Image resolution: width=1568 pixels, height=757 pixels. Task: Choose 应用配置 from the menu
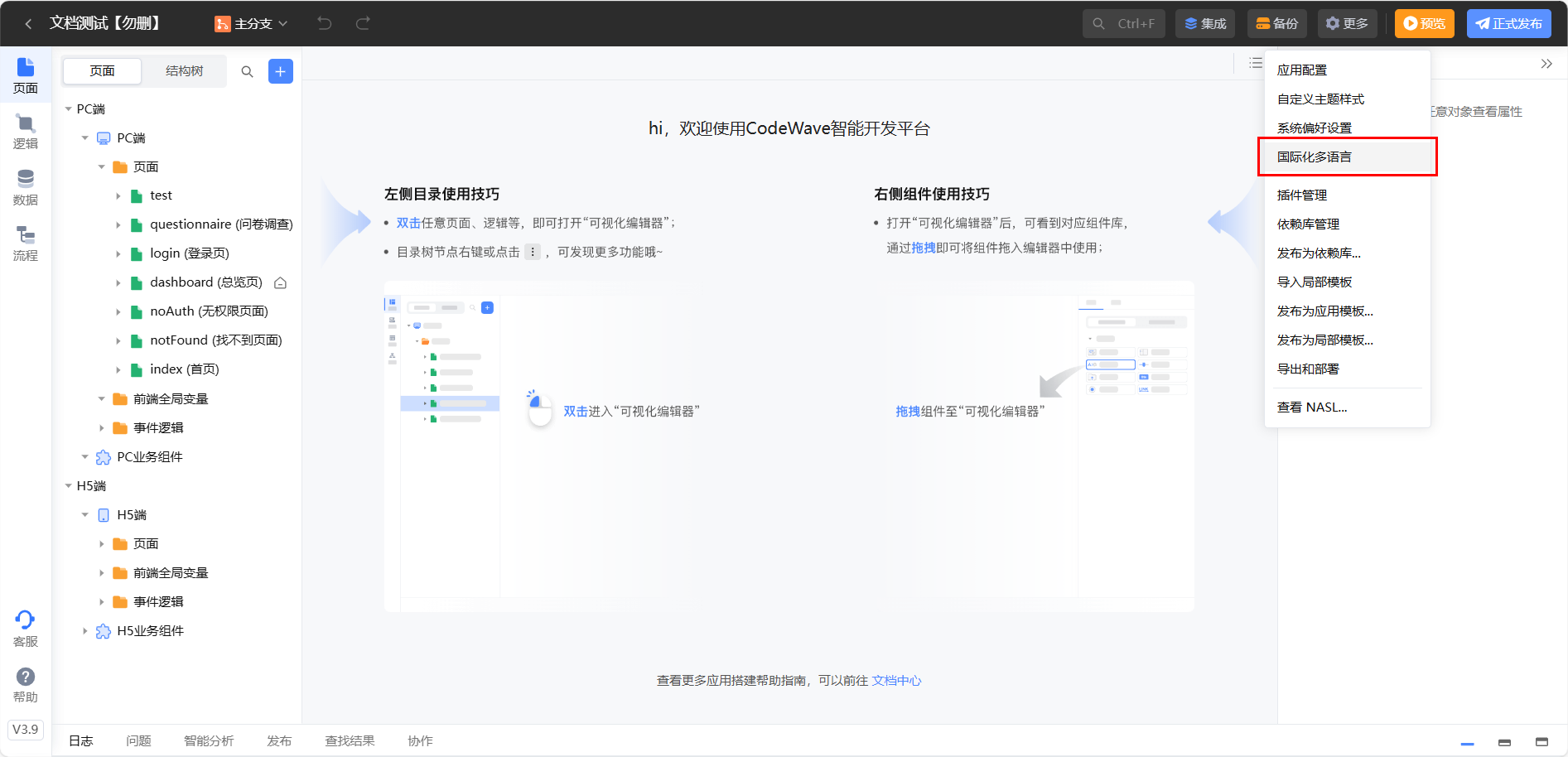(x=1348, y=70)
